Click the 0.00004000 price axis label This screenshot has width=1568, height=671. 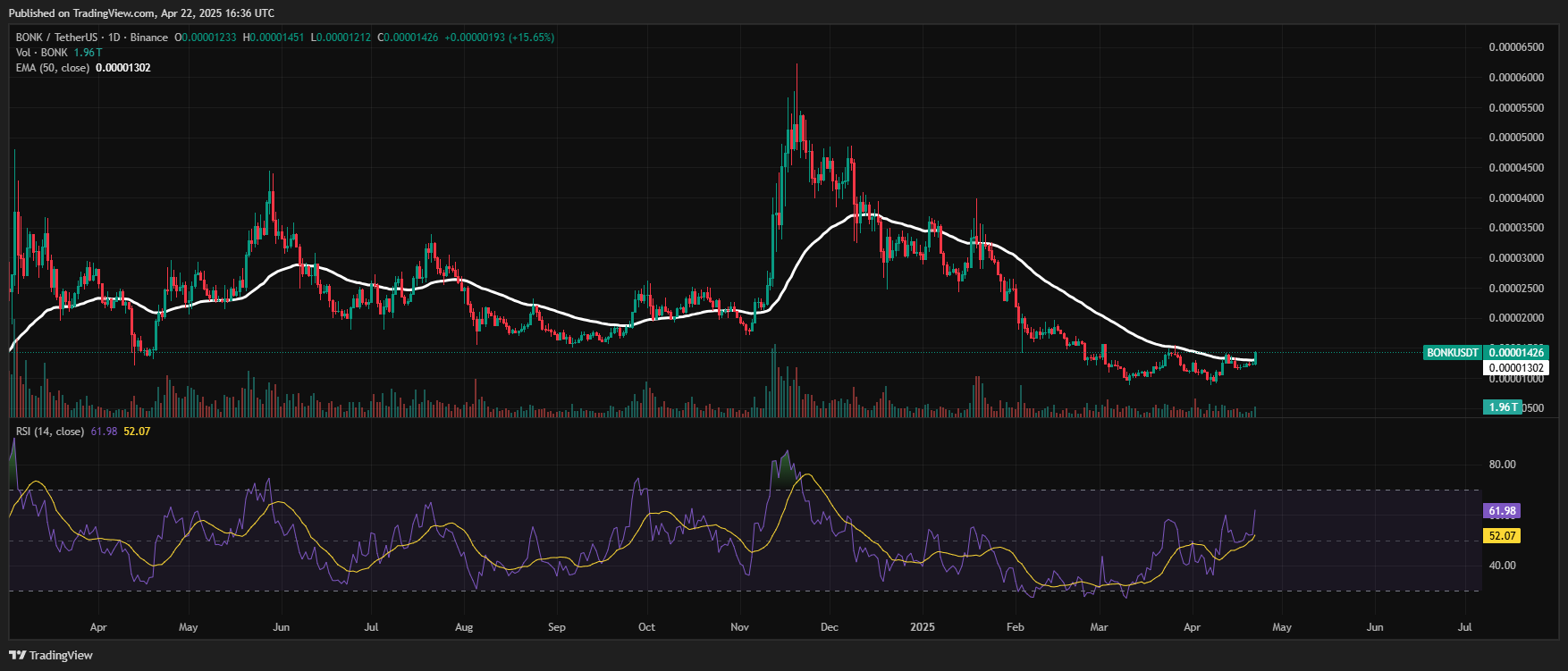[x=1515, y=198]
